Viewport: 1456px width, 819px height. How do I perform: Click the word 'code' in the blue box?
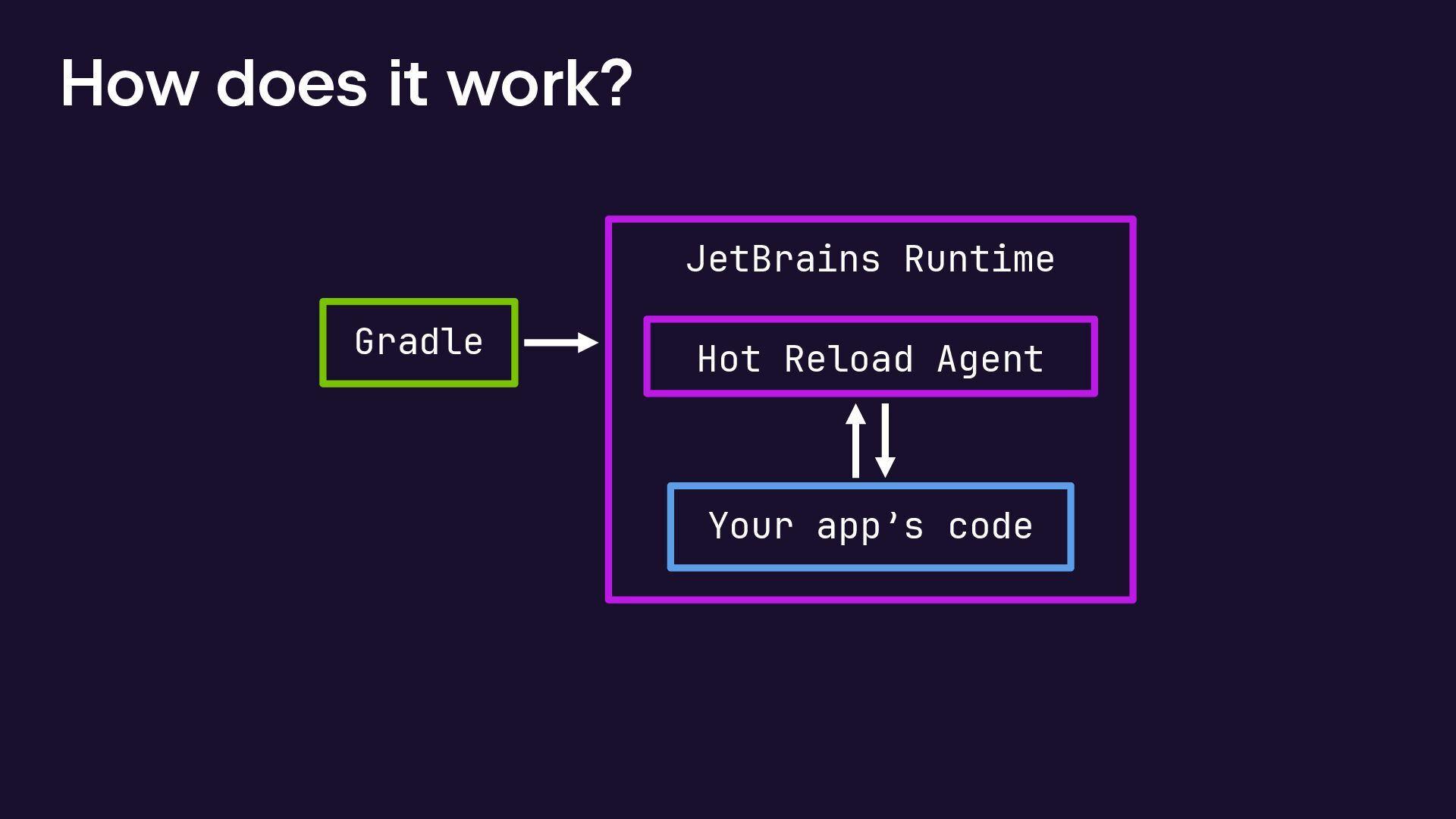(990, 526)
